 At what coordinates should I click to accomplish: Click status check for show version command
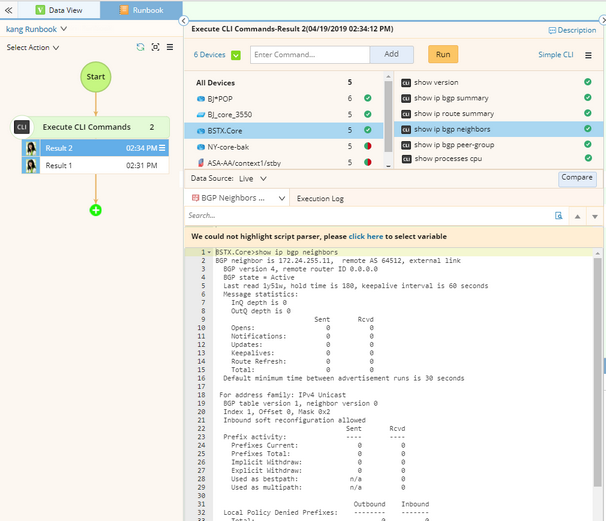click(587, 83)
